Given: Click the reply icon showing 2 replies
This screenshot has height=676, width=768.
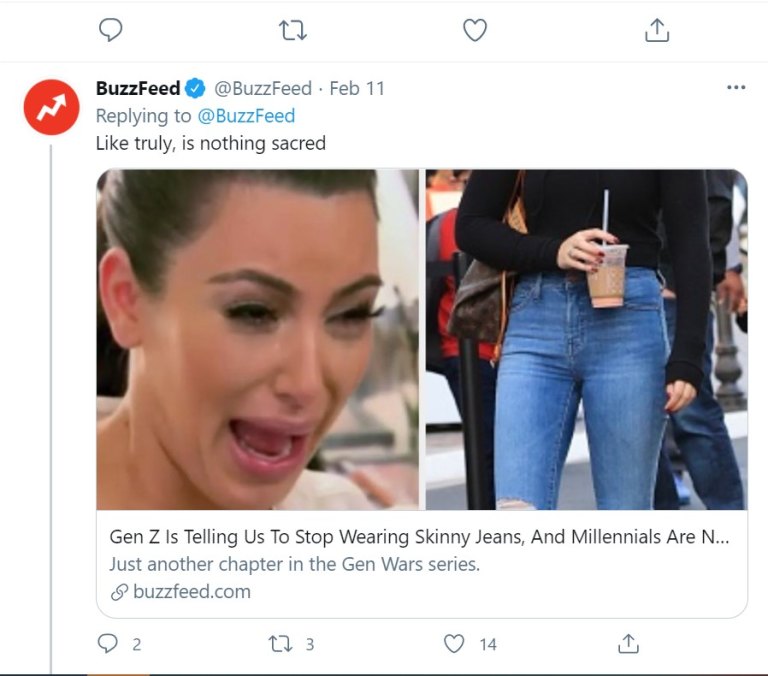Looking at the screenshot, I should coord(108,644).
